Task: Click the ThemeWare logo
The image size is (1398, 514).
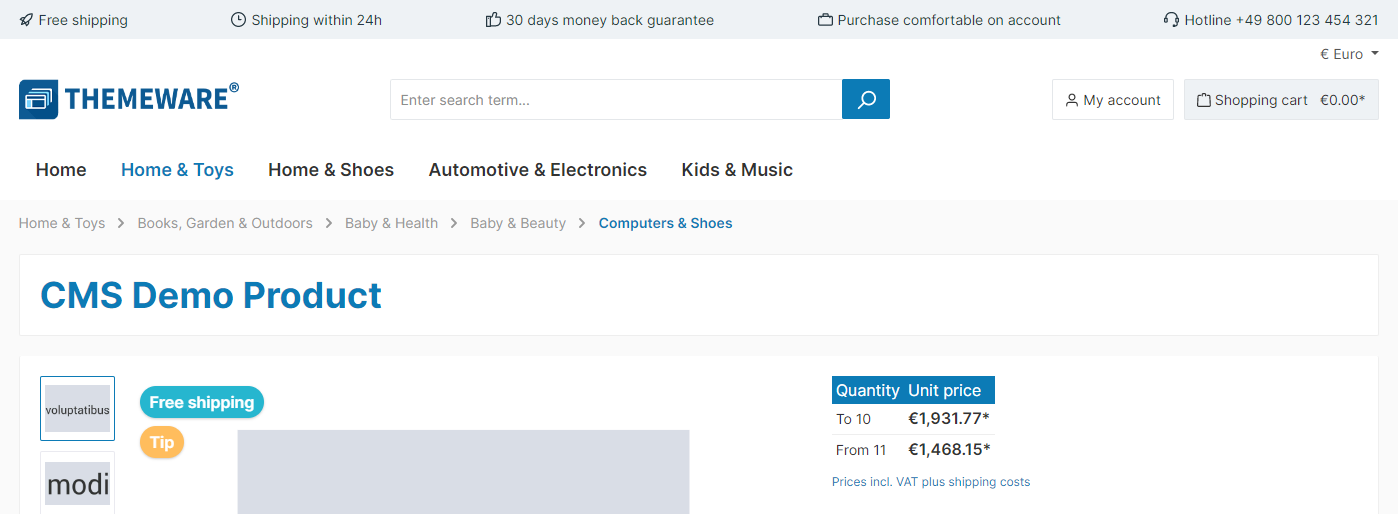Action: click(x=129, y=99)
